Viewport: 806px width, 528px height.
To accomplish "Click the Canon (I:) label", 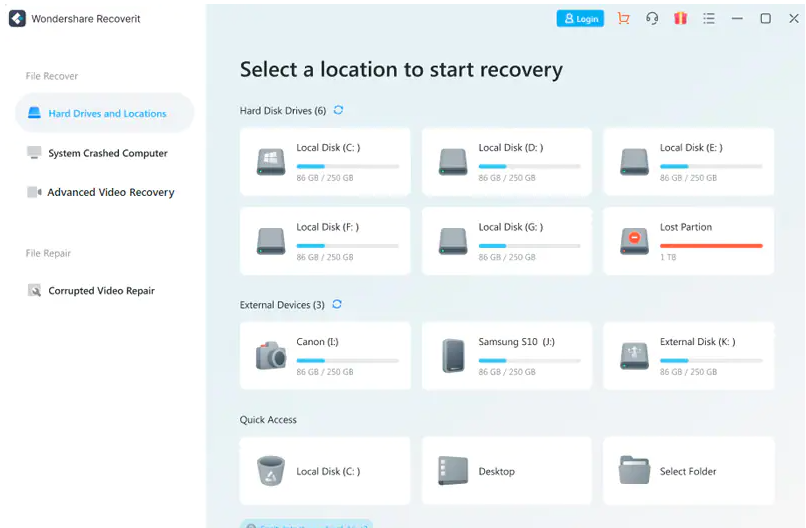I will tap(317, 341).
